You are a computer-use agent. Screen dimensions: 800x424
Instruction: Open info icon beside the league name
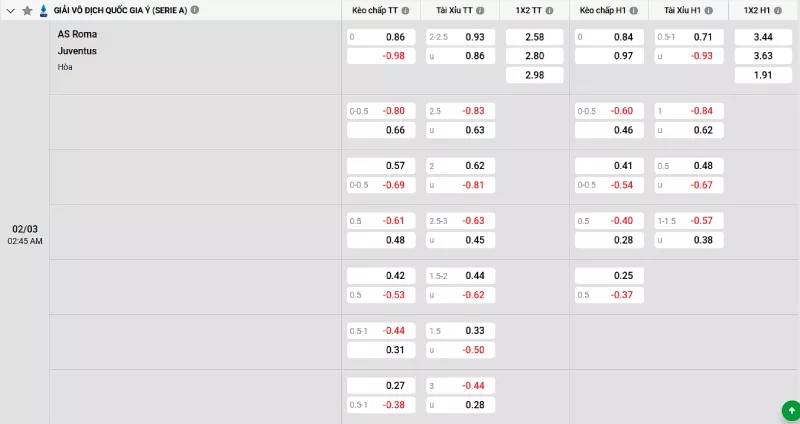(x=194, y=10)
